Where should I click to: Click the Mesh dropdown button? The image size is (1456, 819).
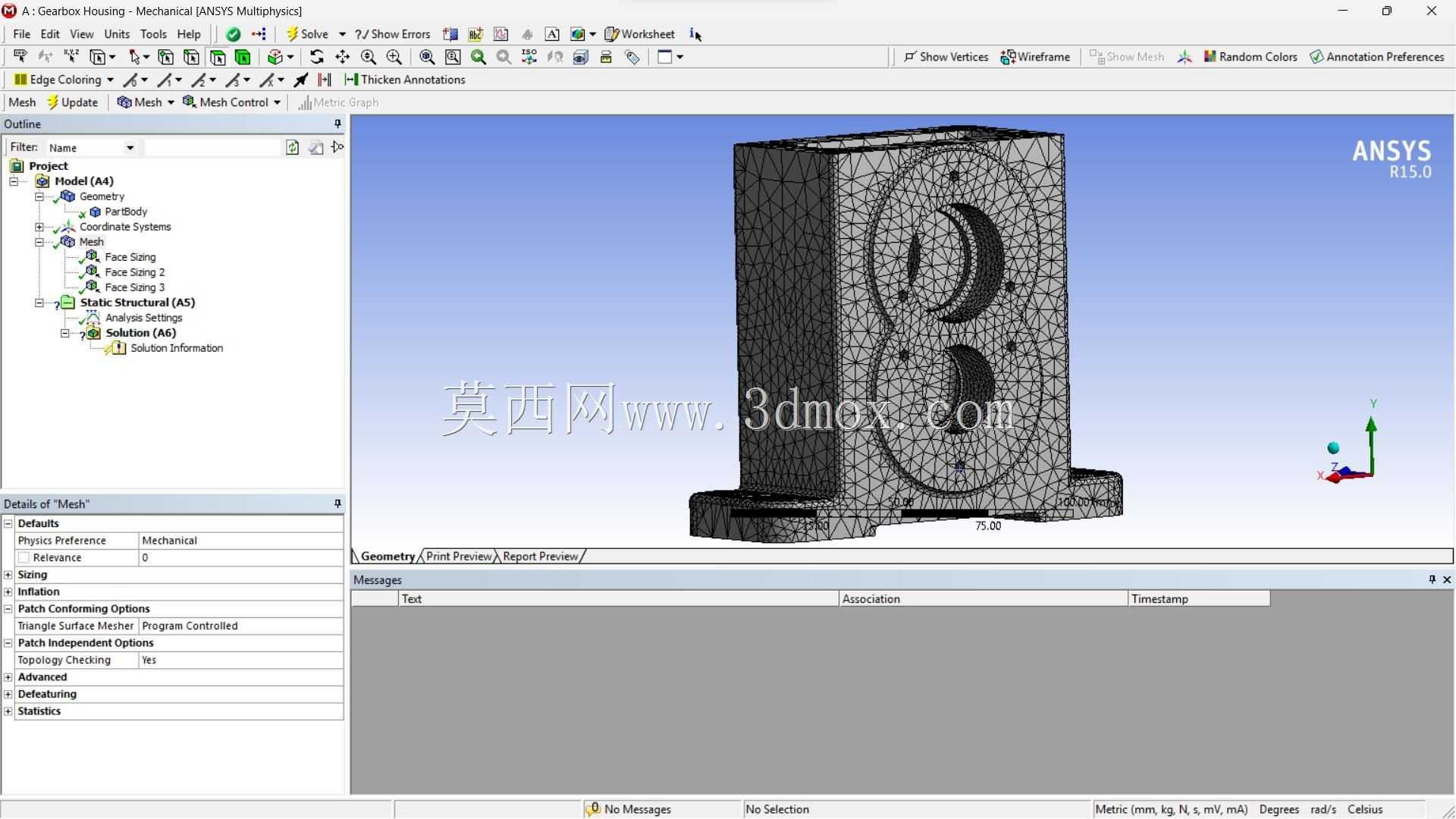[146, 102]
